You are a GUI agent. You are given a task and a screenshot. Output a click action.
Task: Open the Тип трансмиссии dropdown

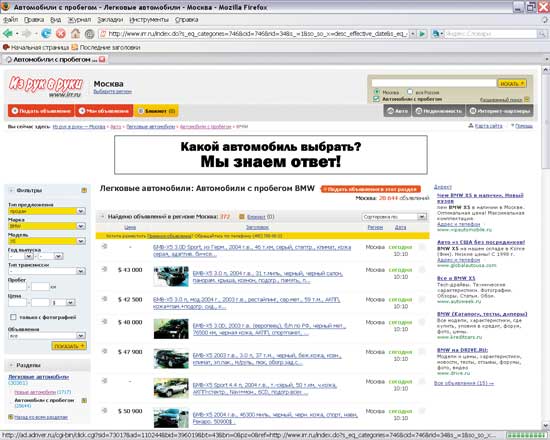pyautogui.click(x=47, y=271)
